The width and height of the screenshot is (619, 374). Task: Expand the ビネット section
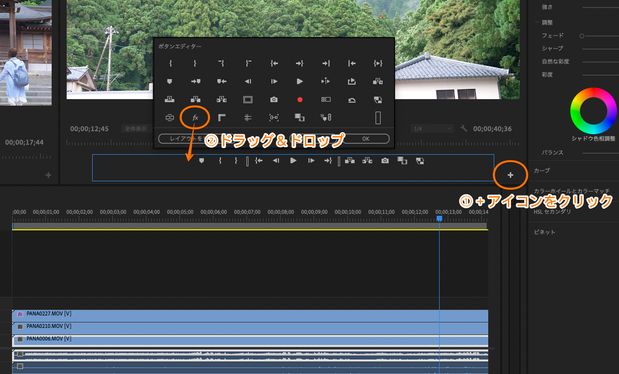click(544, 232)
